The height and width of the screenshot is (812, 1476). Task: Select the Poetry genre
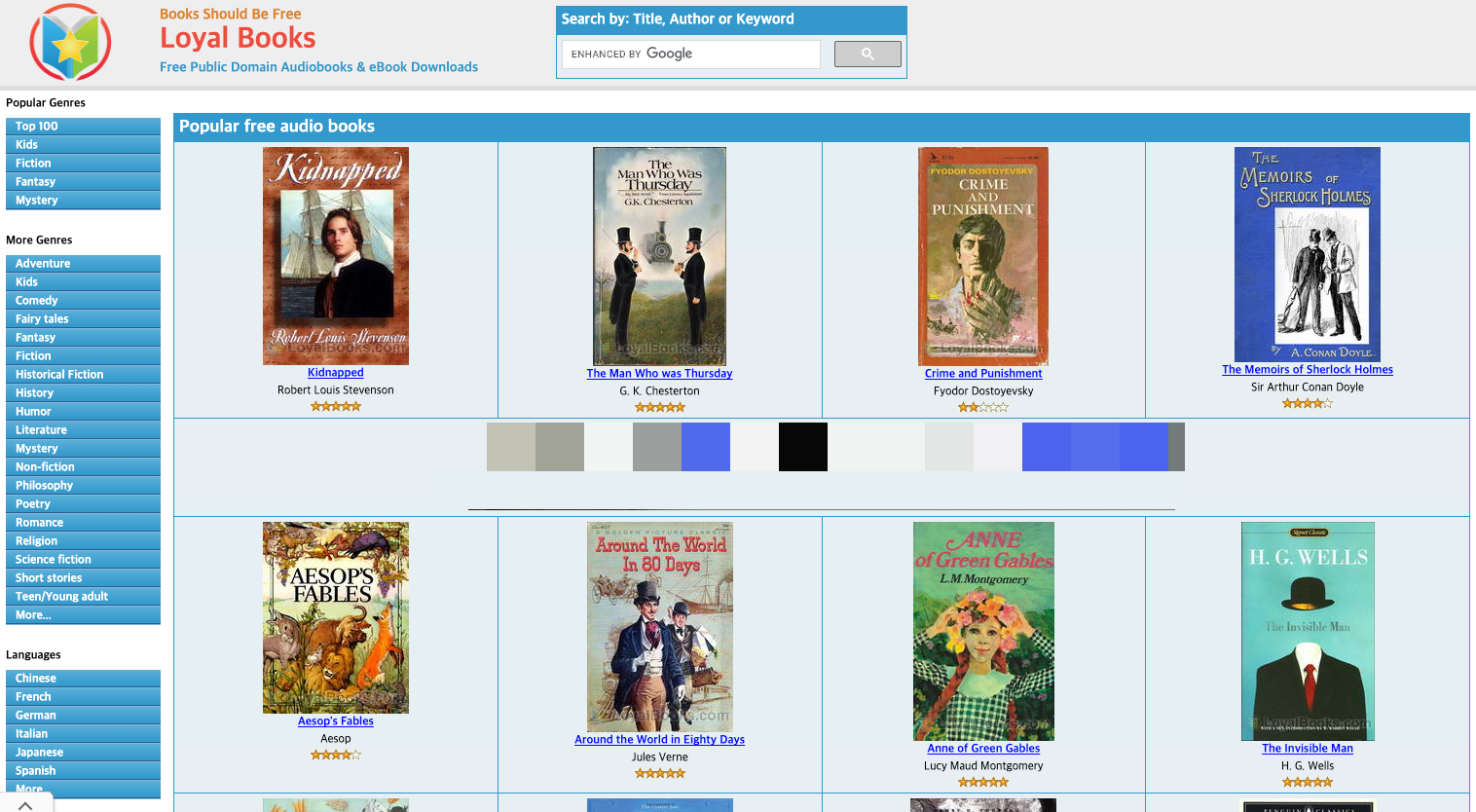click(x=83, y=504)
